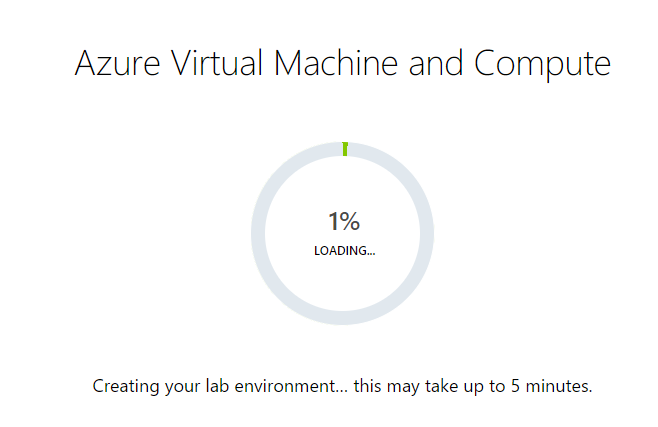Screen dimensions: 658x427
Task: Click the percent sign beside the 1
Action: [x=350, y=222]
